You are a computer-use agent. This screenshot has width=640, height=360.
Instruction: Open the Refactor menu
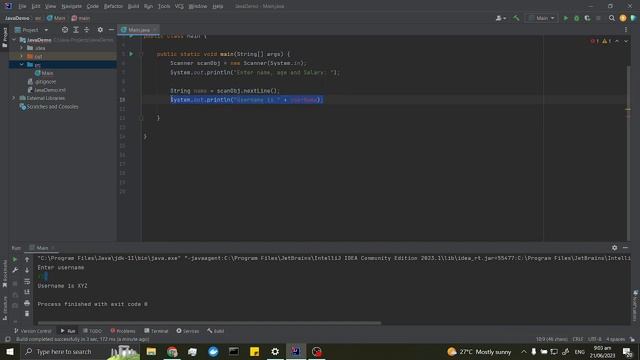coord(113,6)
